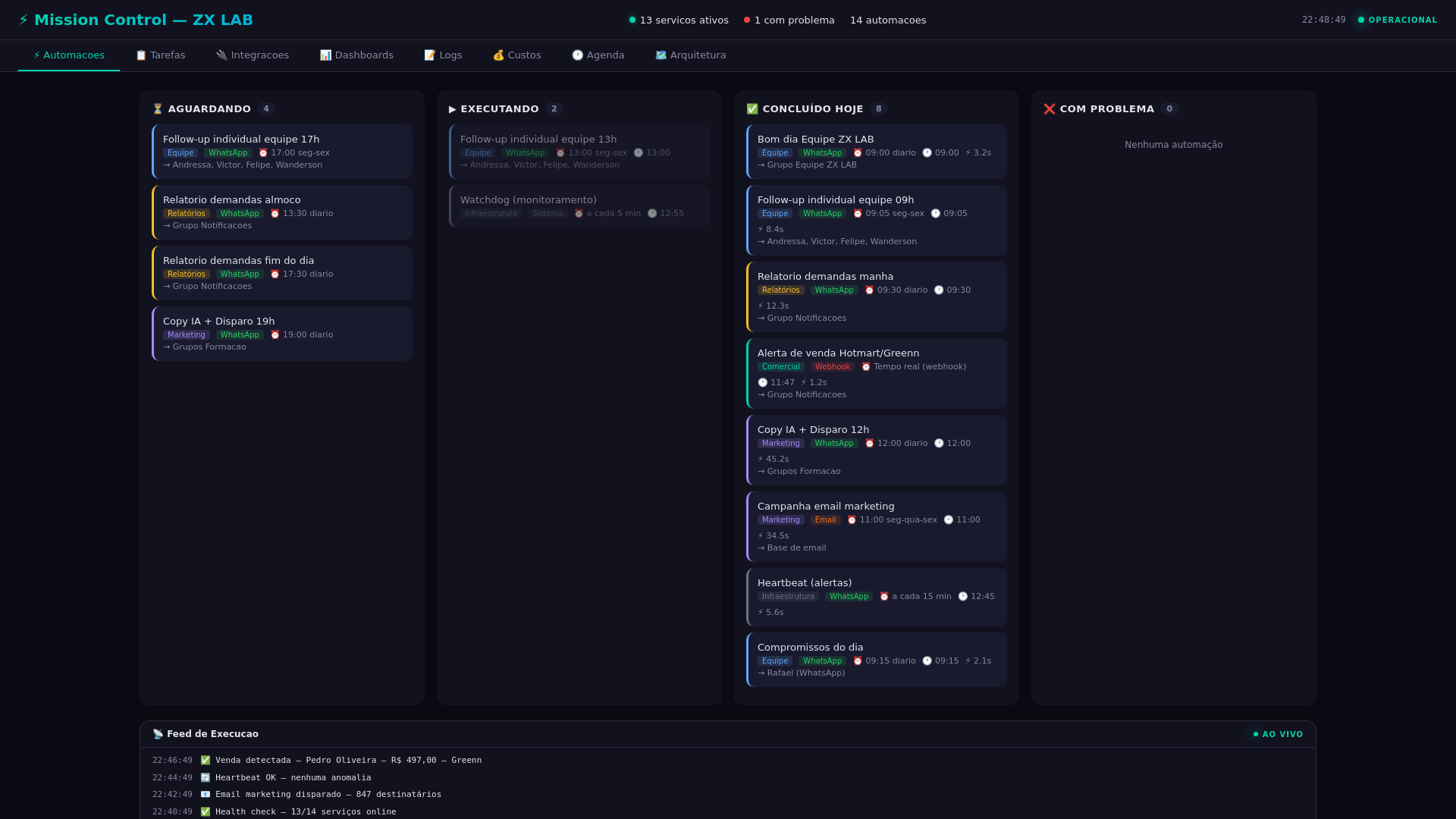The height and width of the screenshot is (819, 1456).
Task: Click the 22:48:49 header clock
Action: click(x=1324, y=20)
